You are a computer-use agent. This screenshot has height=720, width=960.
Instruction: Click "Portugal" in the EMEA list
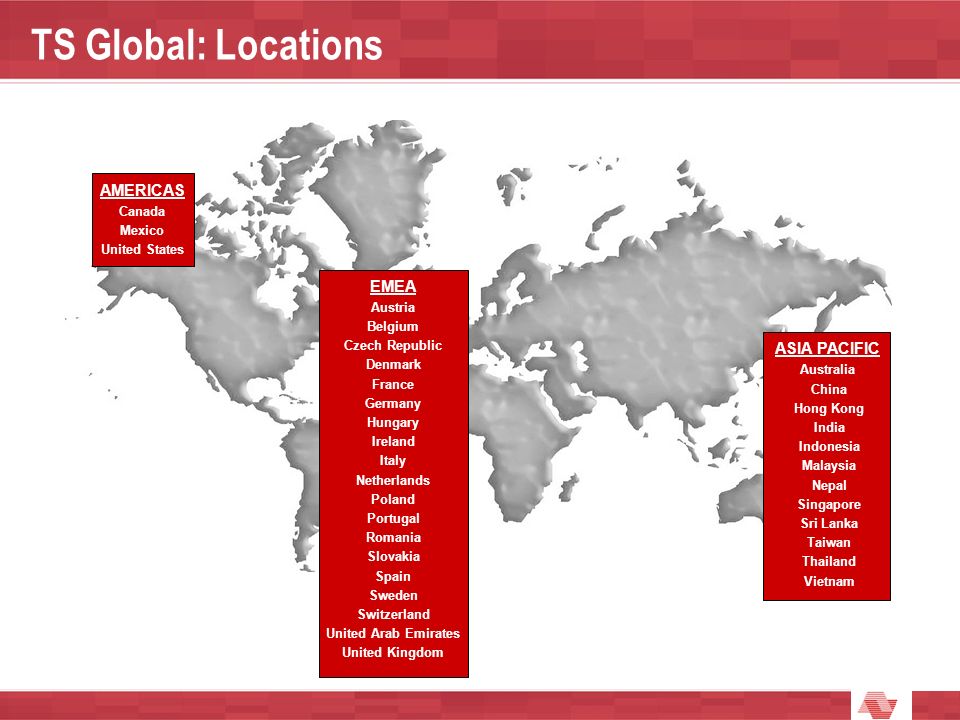point(394,518)
